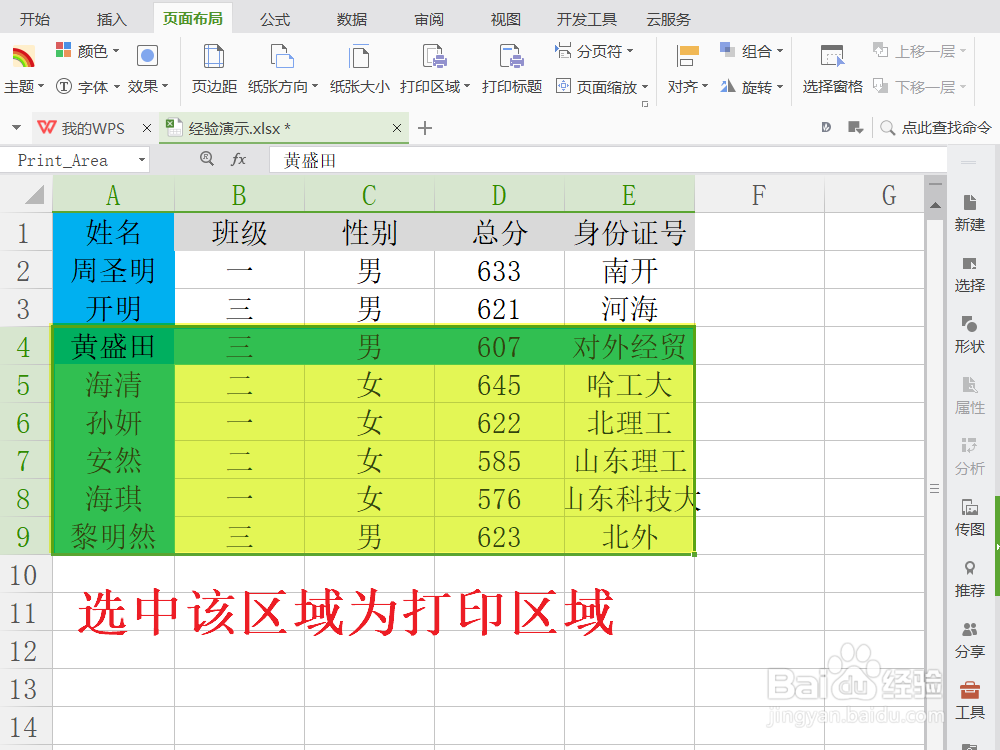Open the Print_Area name box dropdown
This screenshot has height=750, width=1000.
(x=141, y=159)
